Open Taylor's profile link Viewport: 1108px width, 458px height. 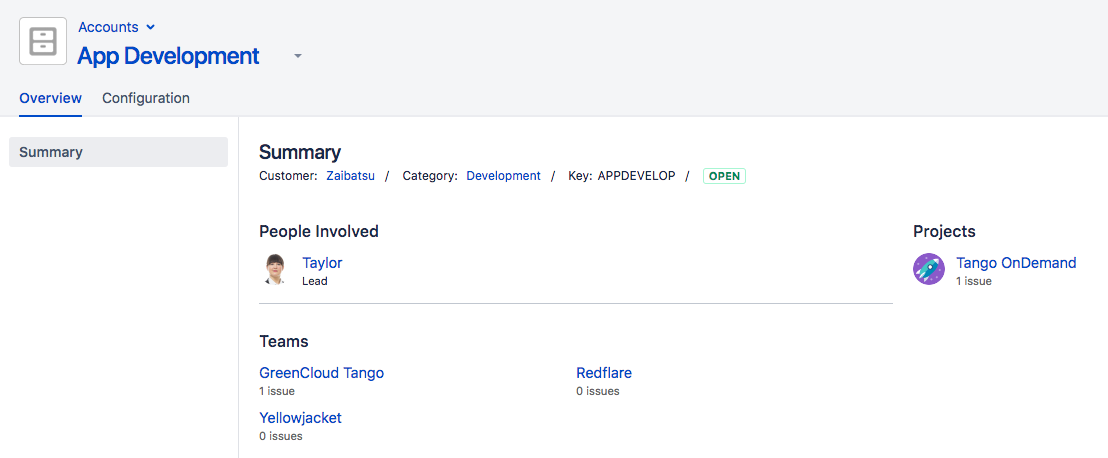point(322,263)
